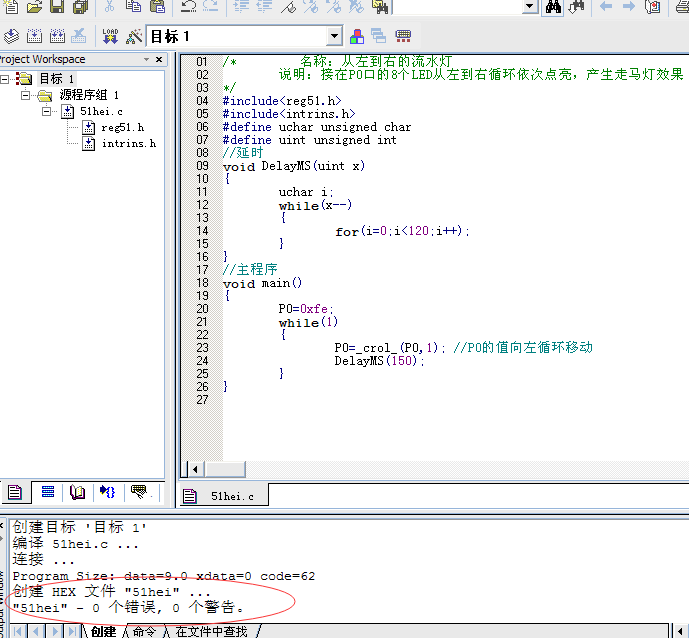
Task: Clear all bookmarks
Action: coord(356,6)
